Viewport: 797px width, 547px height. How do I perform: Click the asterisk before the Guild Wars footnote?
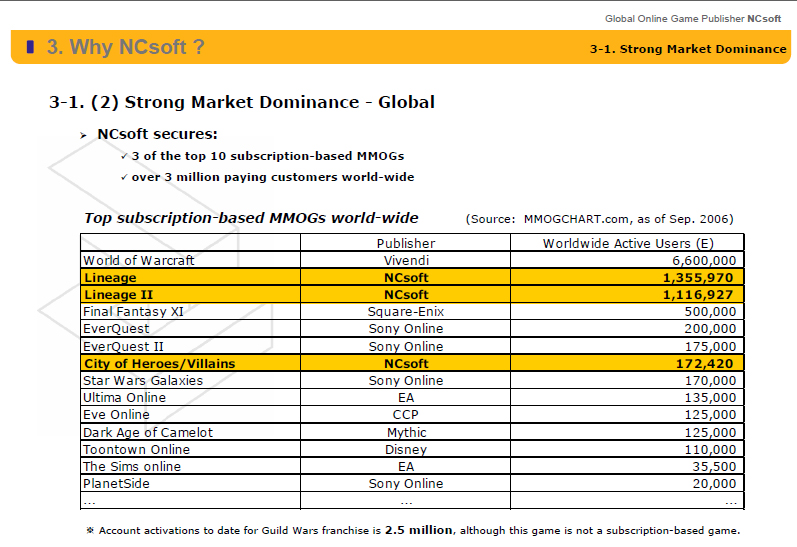(90, 531)
